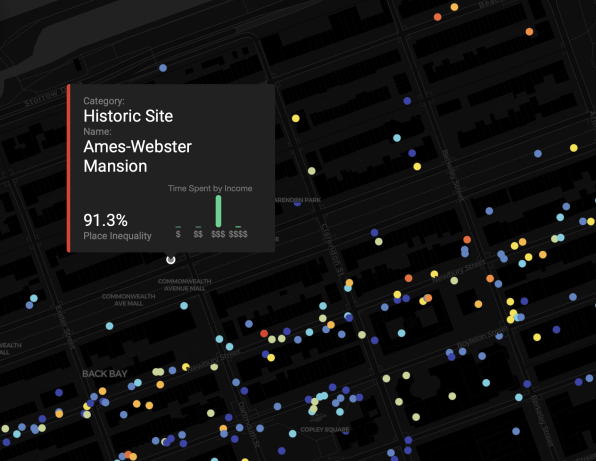
Task: Click the "Exeter Street" street label
Action: click(65, 326)
